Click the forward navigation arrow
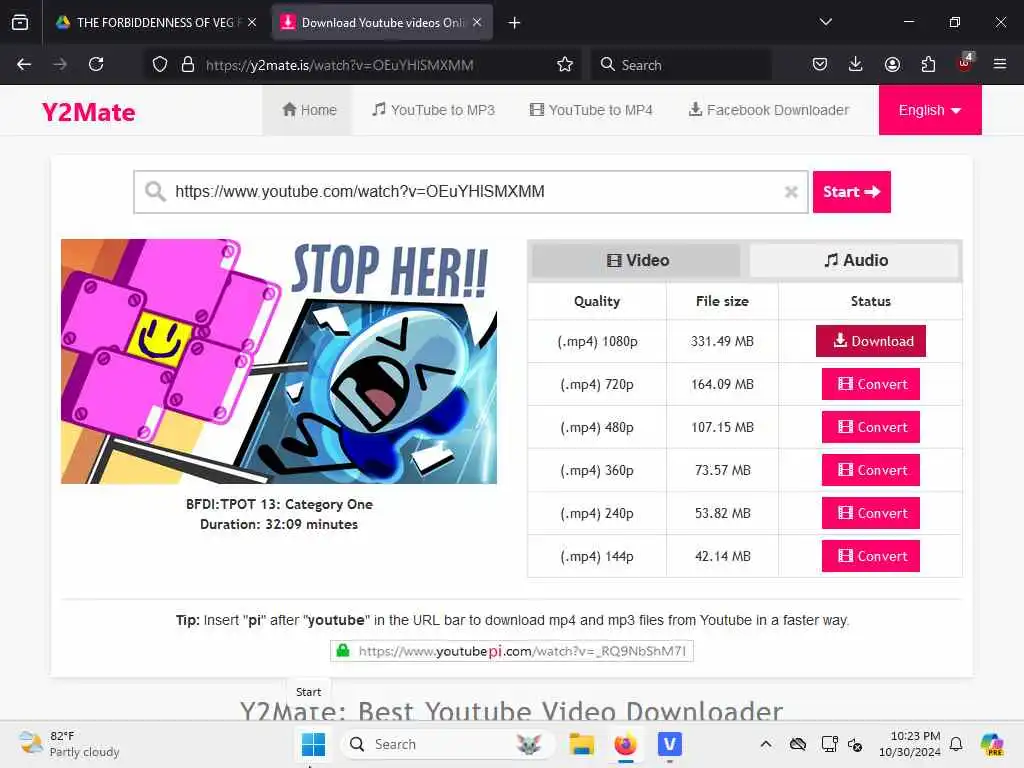This screenshot has height=768, width=1024. click(x=60, y=64)
